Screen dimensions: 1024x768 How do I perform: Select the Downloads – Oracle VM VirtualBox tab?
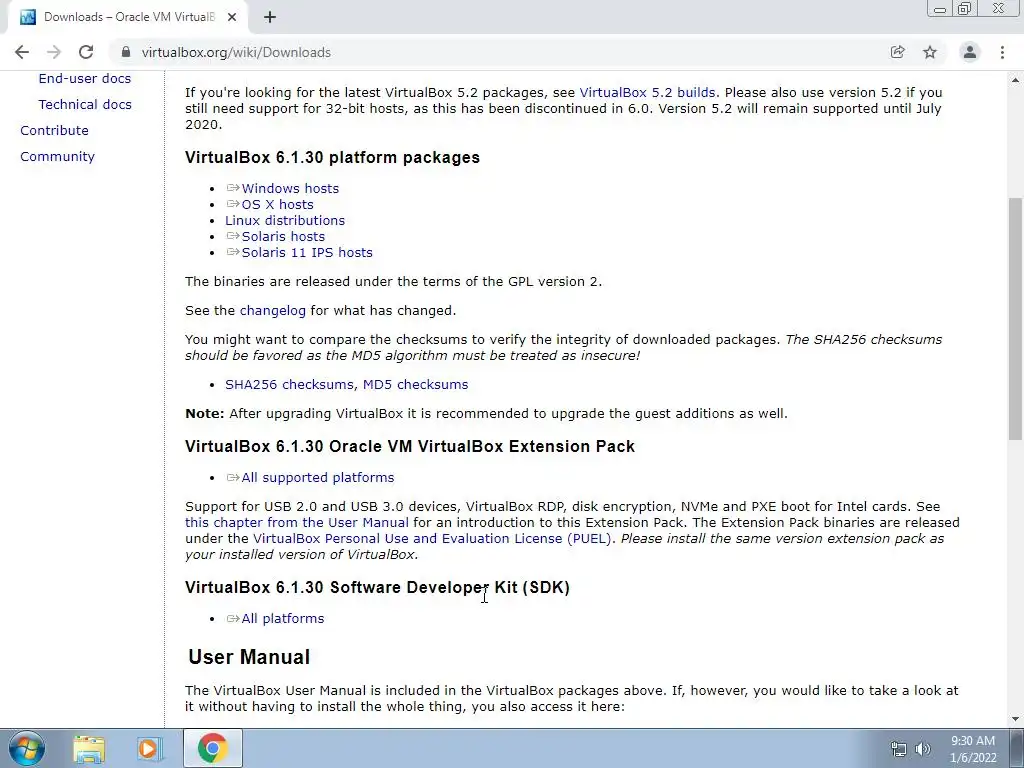pos(129,17)
